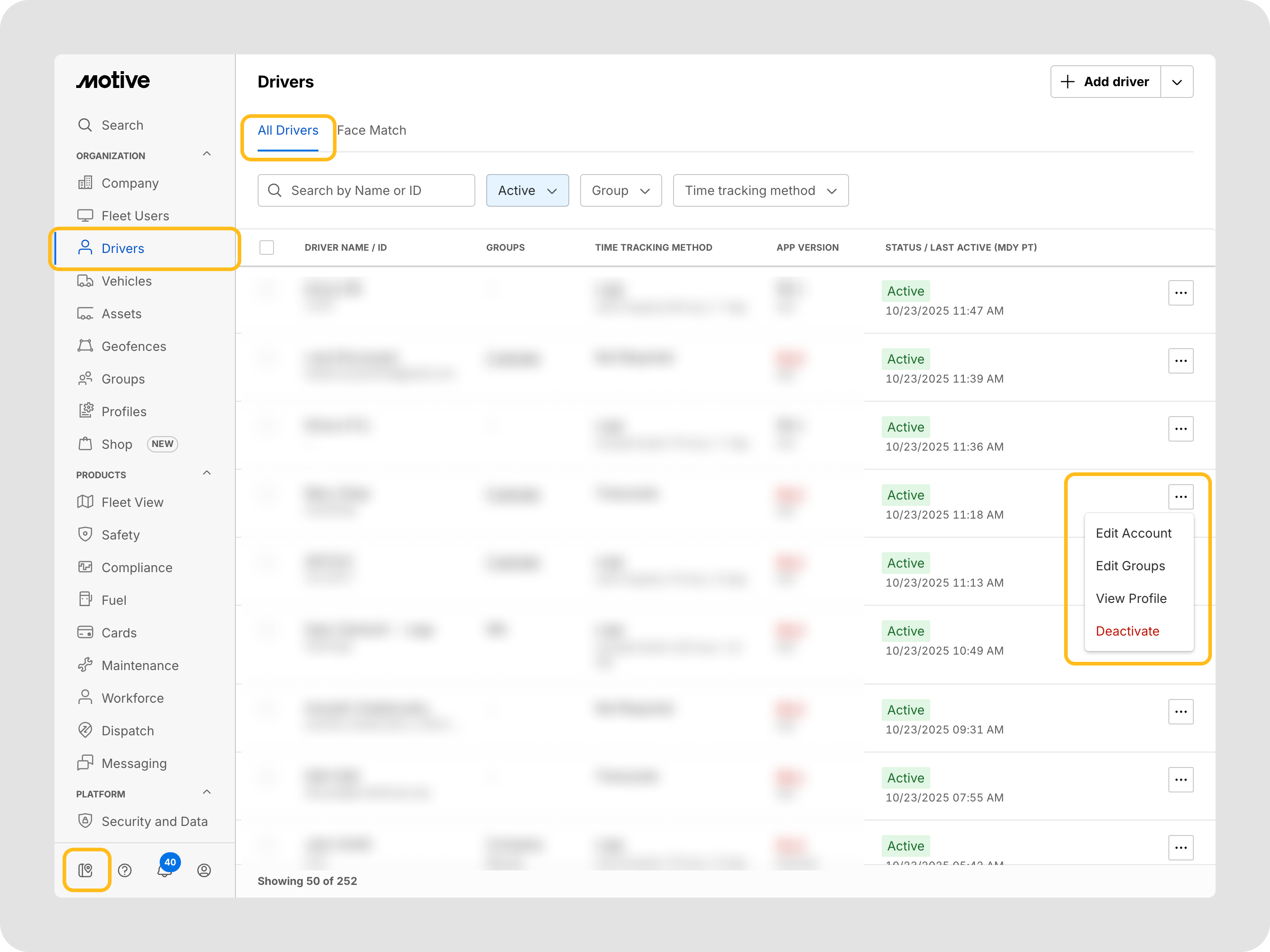Click the help question mark icon
1270x952 pixels.
pos(125,870)
